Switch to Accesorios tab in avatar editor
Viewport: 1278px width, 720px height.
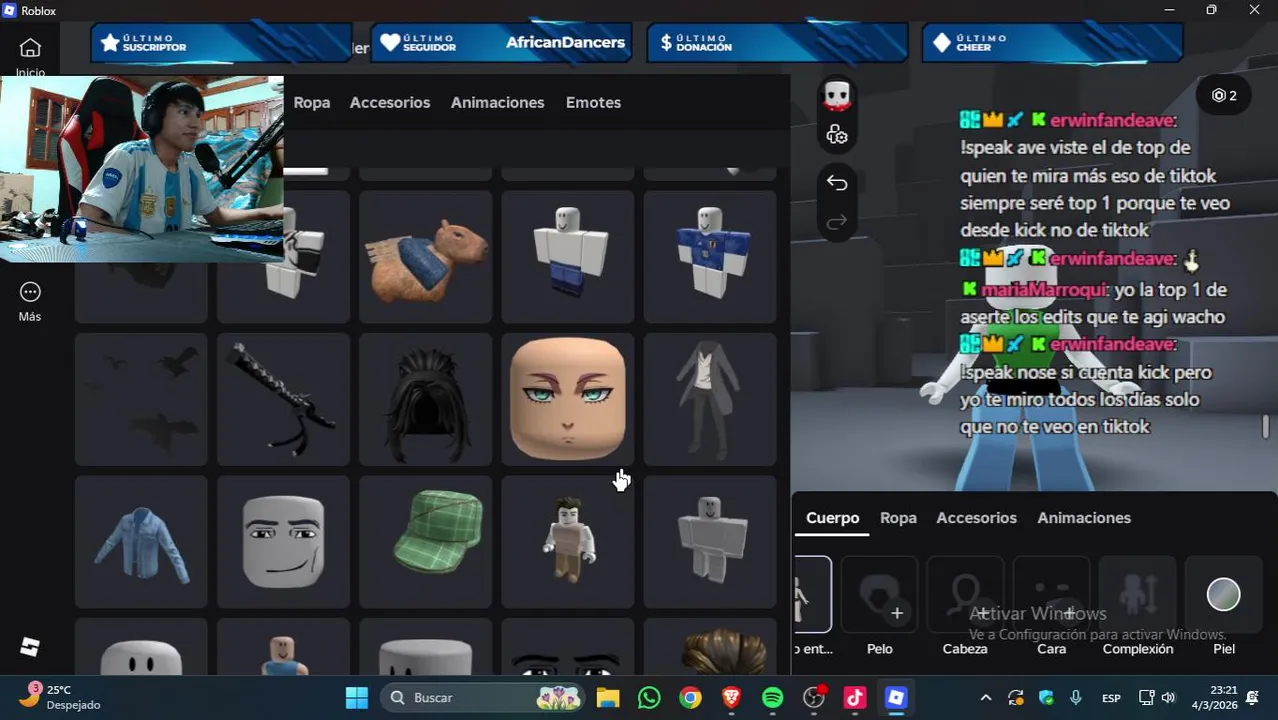pos(976,518)
